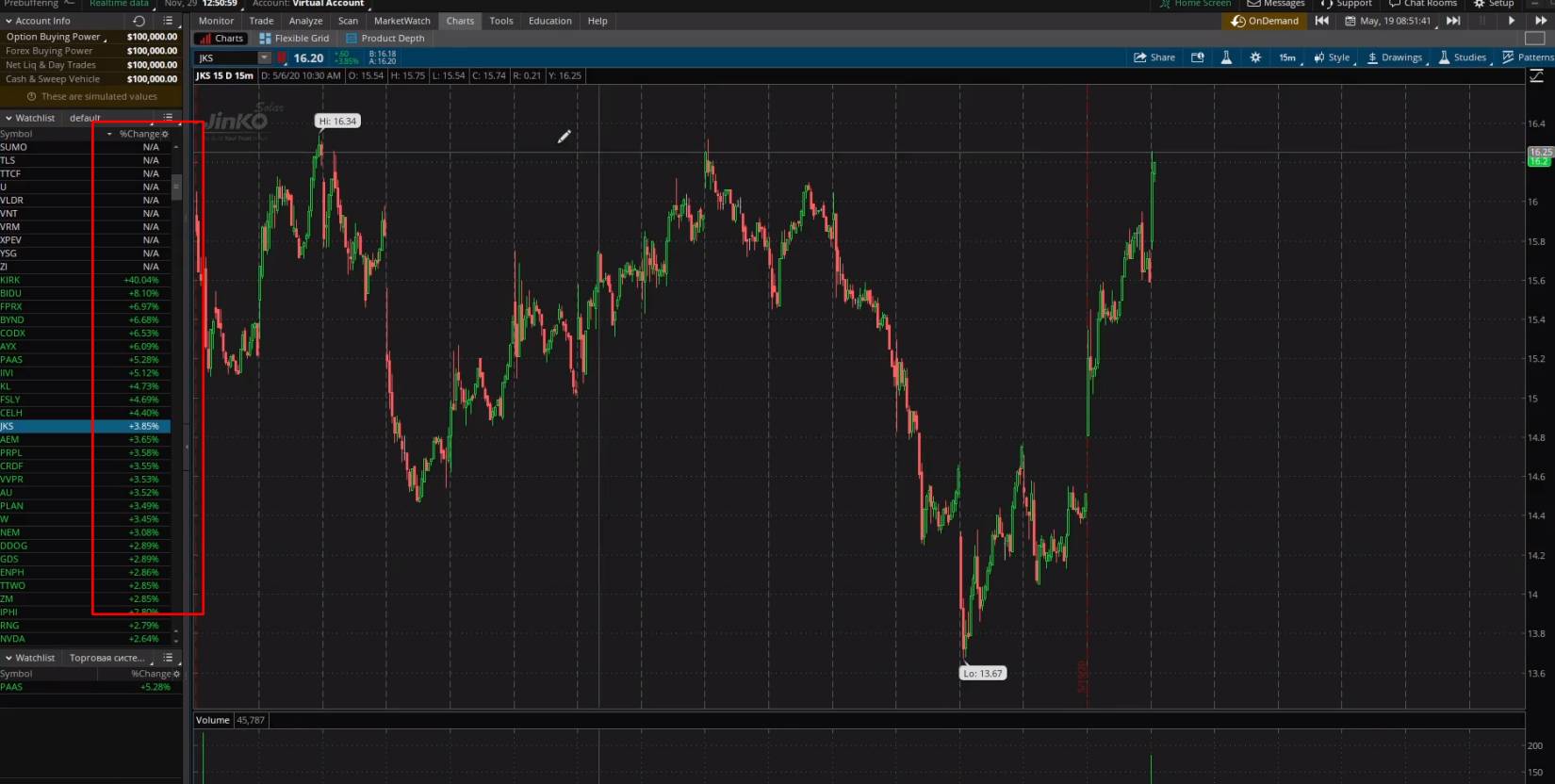The image size is (1555, 784).
Task: Skip OnDemand time backward
Action: pyautogui.click(x=1322, y=21)
